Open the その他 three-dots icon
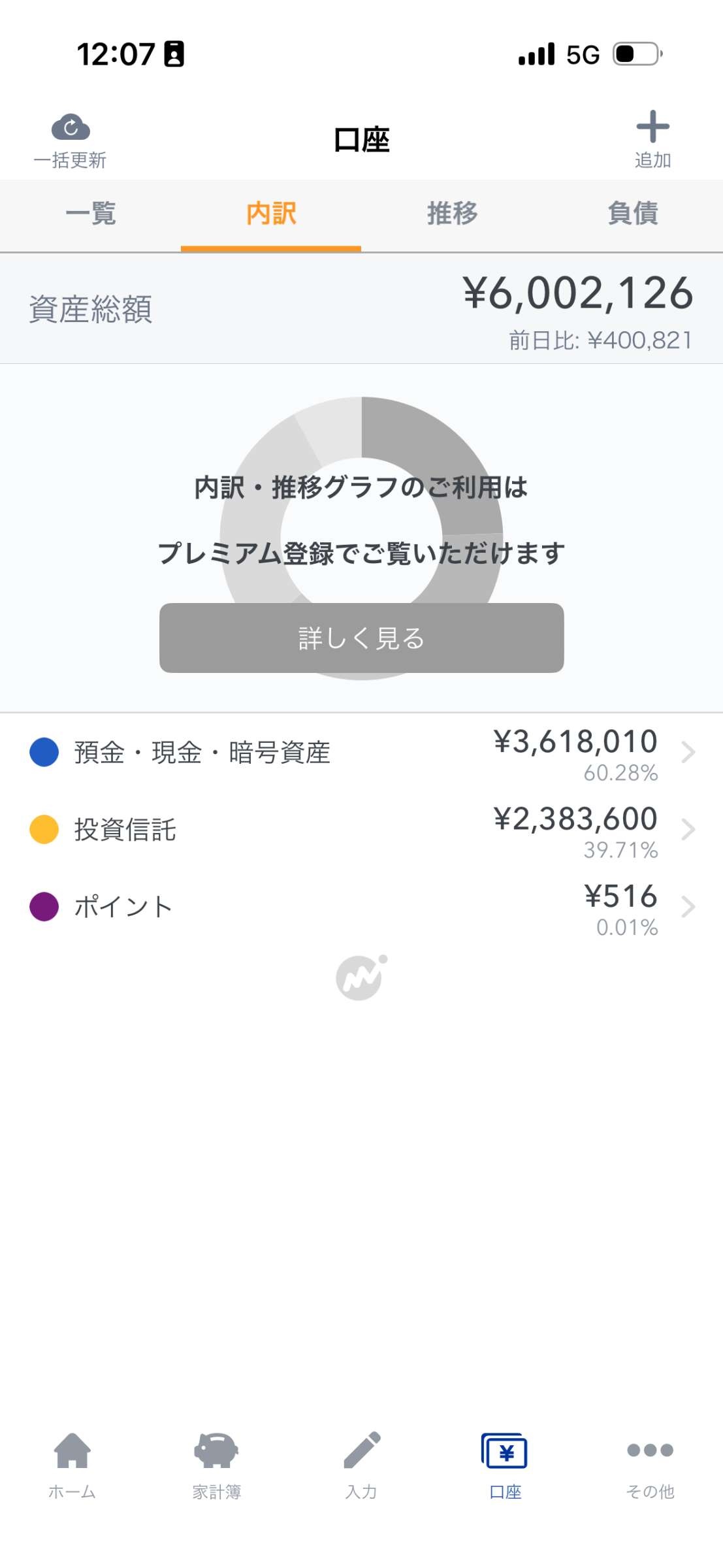 click(x=650, y=1450)
